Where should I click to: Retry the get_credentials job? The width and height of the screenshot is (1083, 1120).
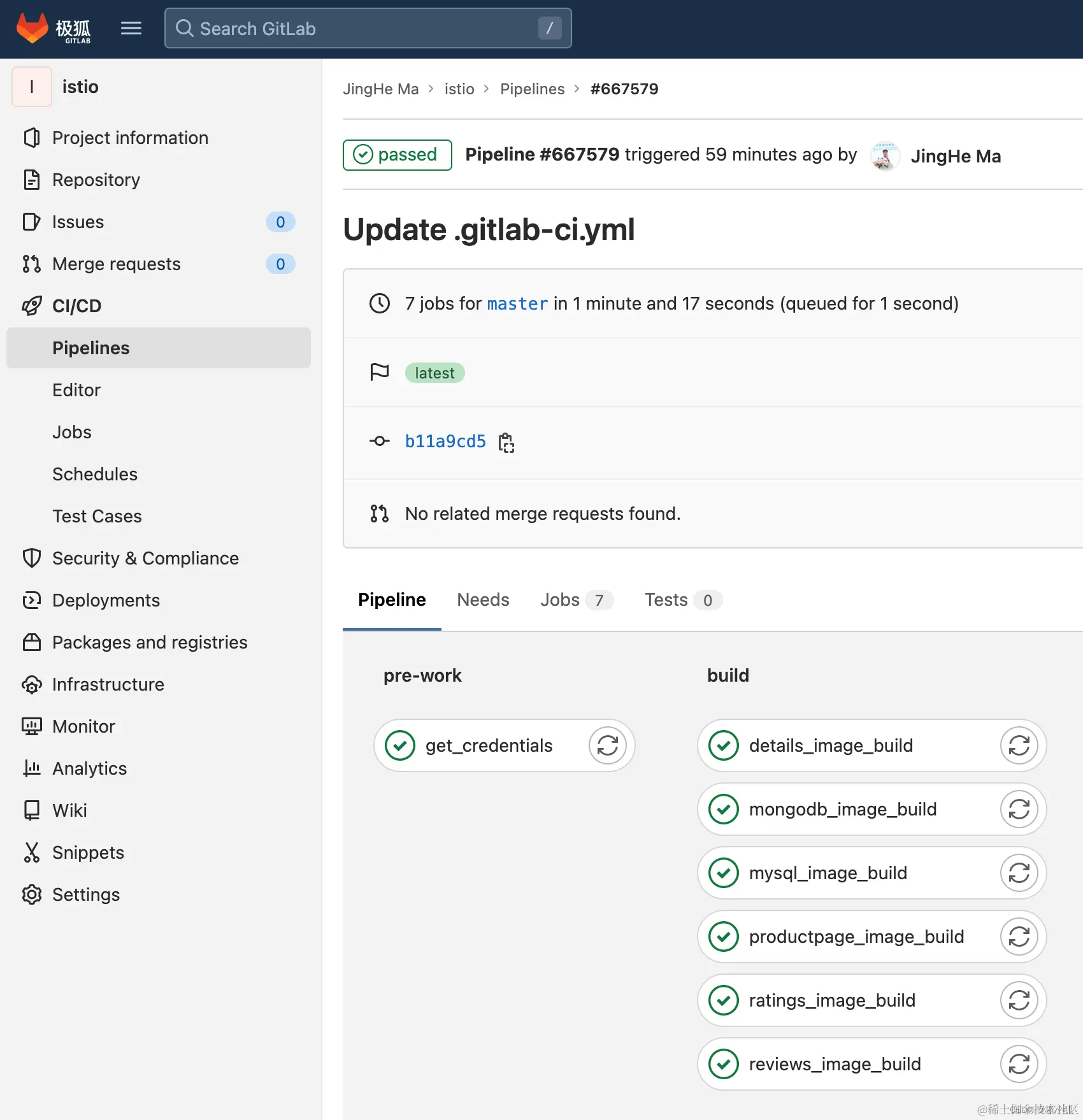pyautogui.click(x=608, y=745)
